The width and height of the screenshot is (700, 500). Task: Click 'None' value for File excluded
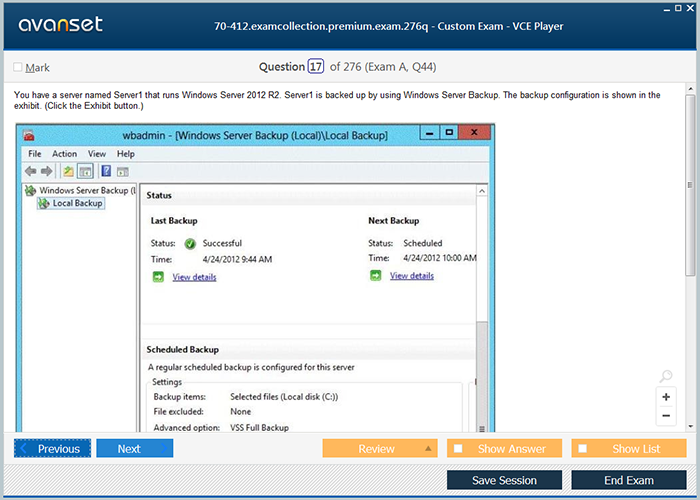click(241, 412)
